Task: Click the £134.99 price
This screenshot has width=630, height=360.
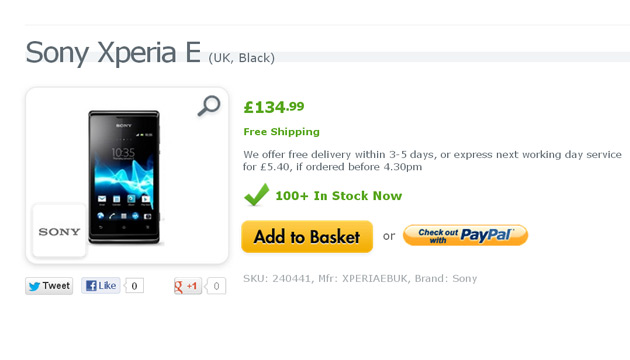Action: (x=274, y=107)
